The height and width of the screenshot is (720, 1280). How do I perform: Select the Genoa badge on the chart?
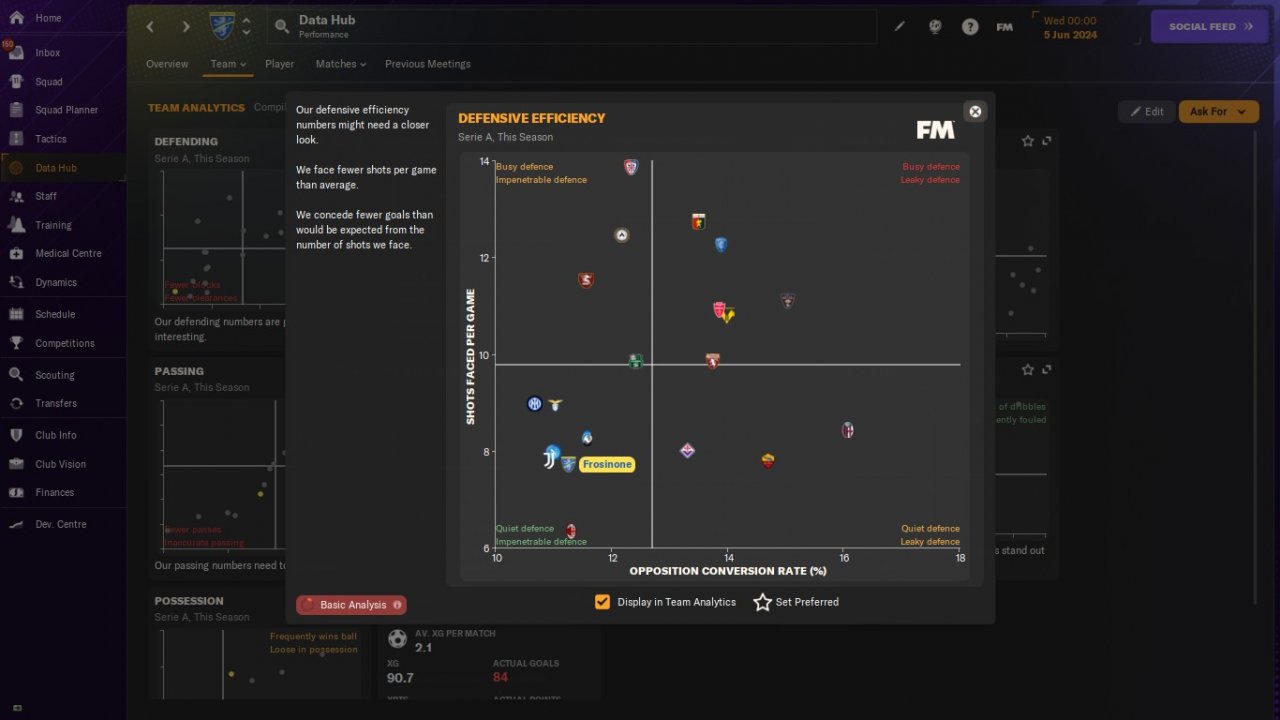[699, 222]
